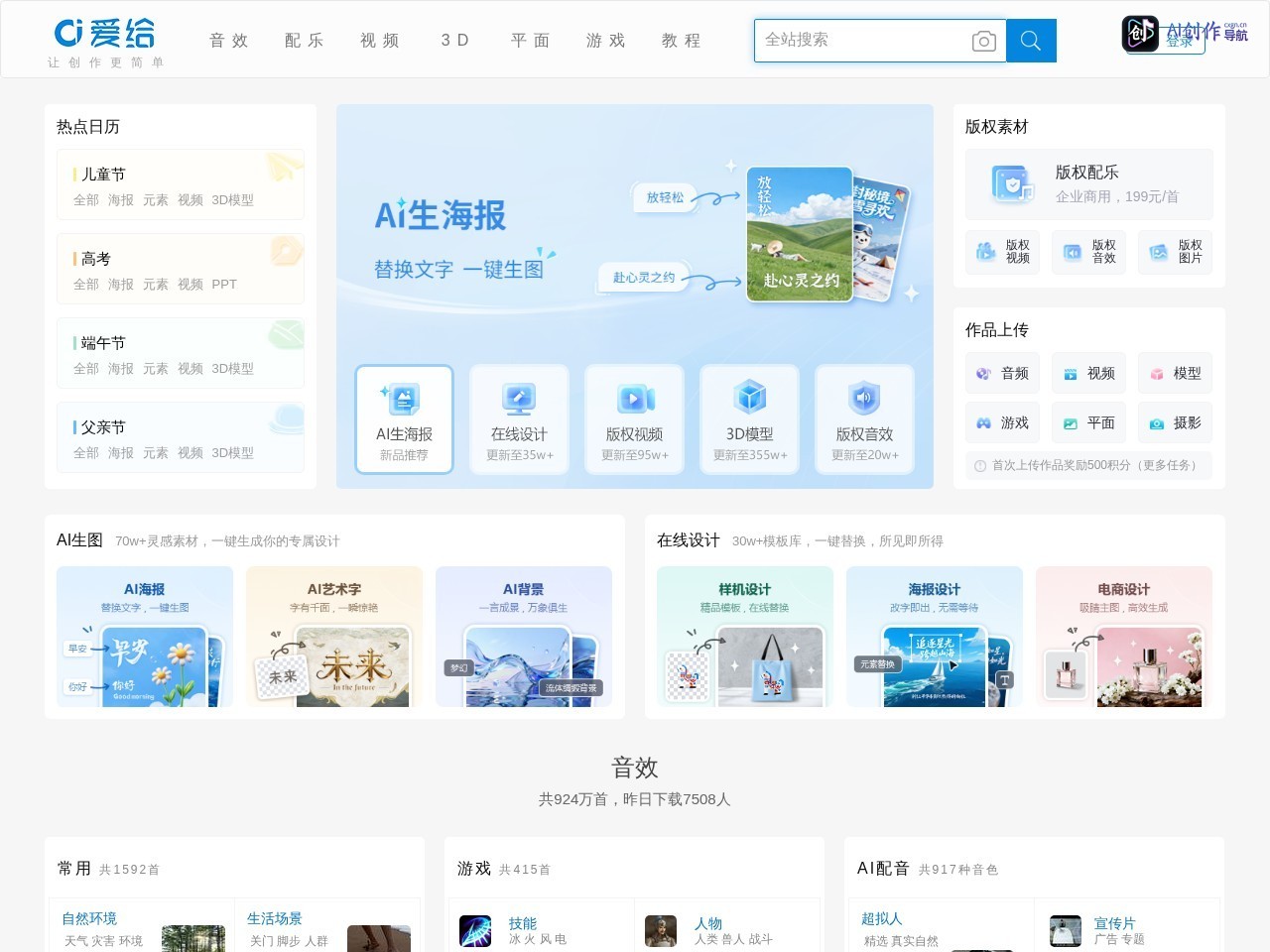This screenshot has width=1270, height=952.
Task: Upload a 模型 work
Action: [x=1175, y=374]
